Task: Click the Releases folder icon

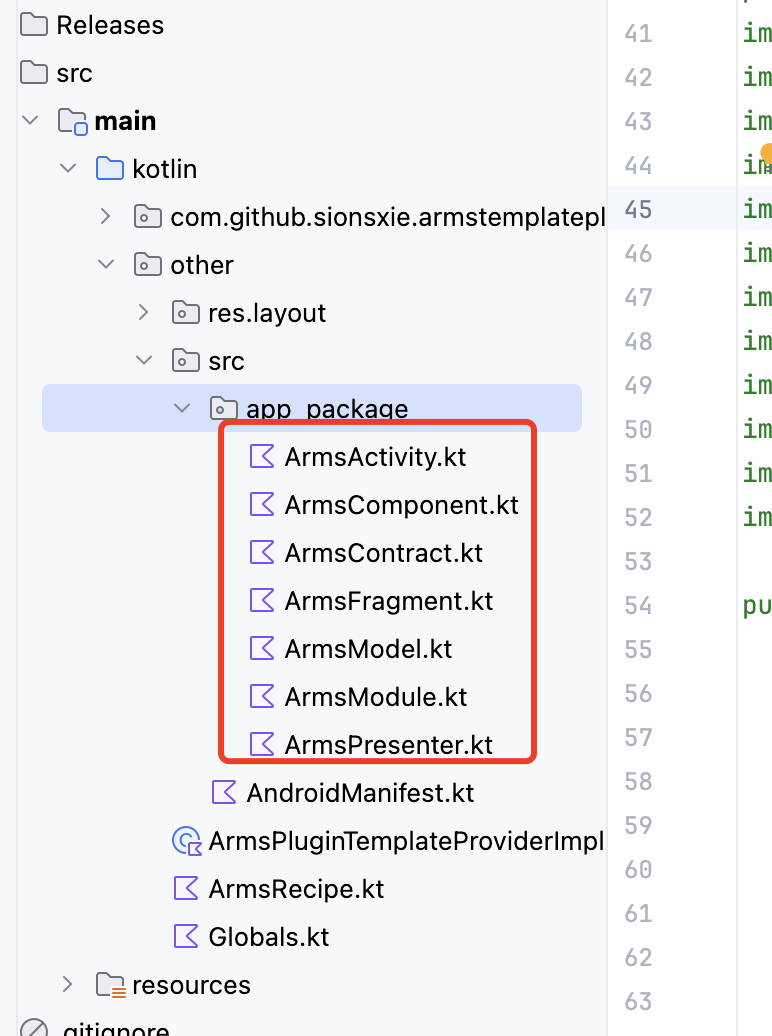Action: (34, 25)
